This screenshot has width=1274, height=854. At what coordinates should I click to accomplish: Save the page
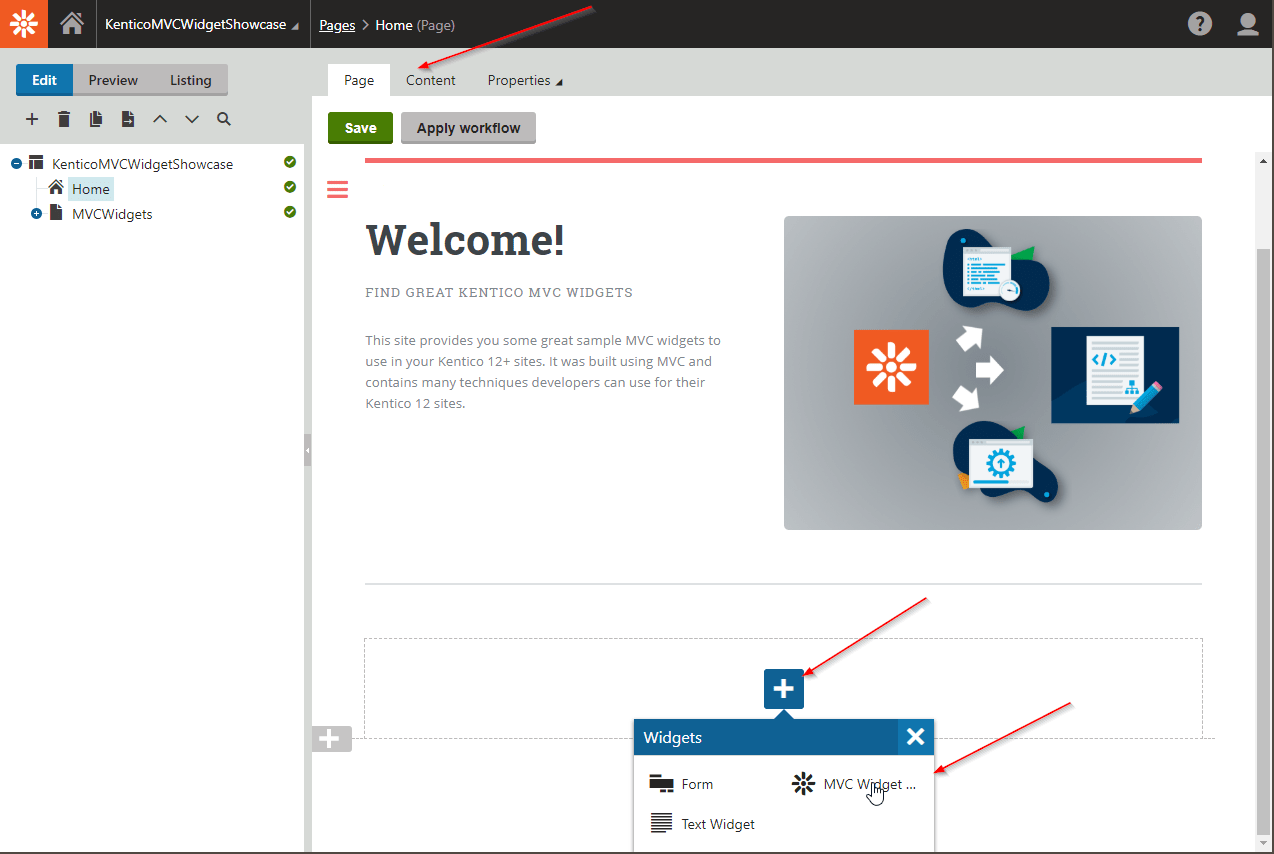click(361, 128)
